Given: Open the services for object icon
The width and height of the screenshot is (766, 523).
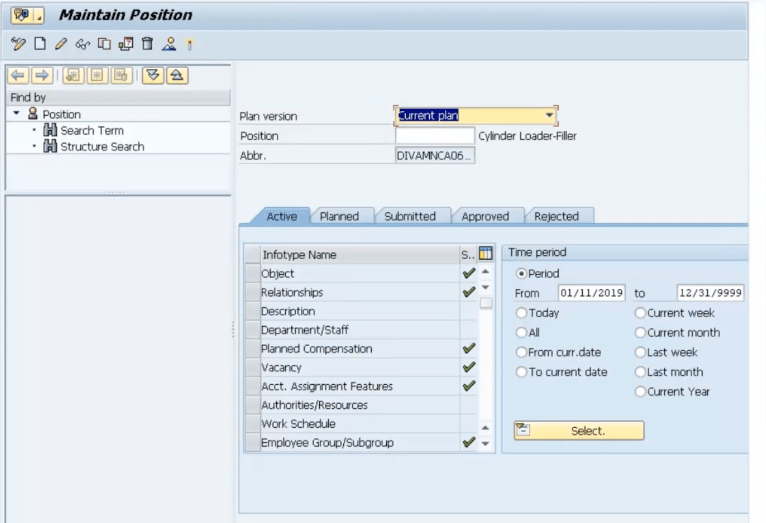Looking at the screenshot, I should [21, 16].
